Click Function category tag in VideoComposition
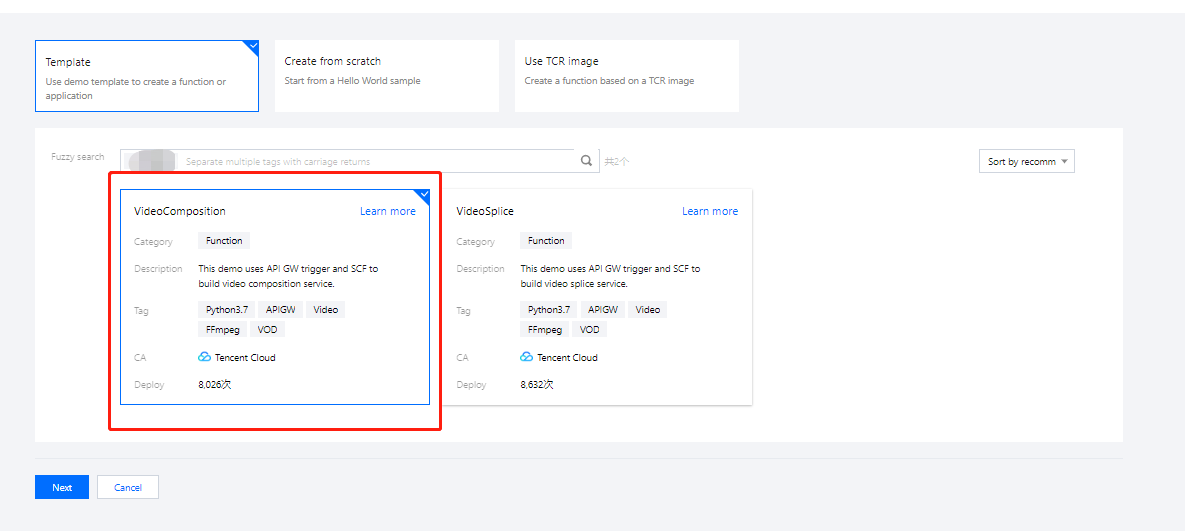This screenshot has height=531, width=1185. (224, 241)
